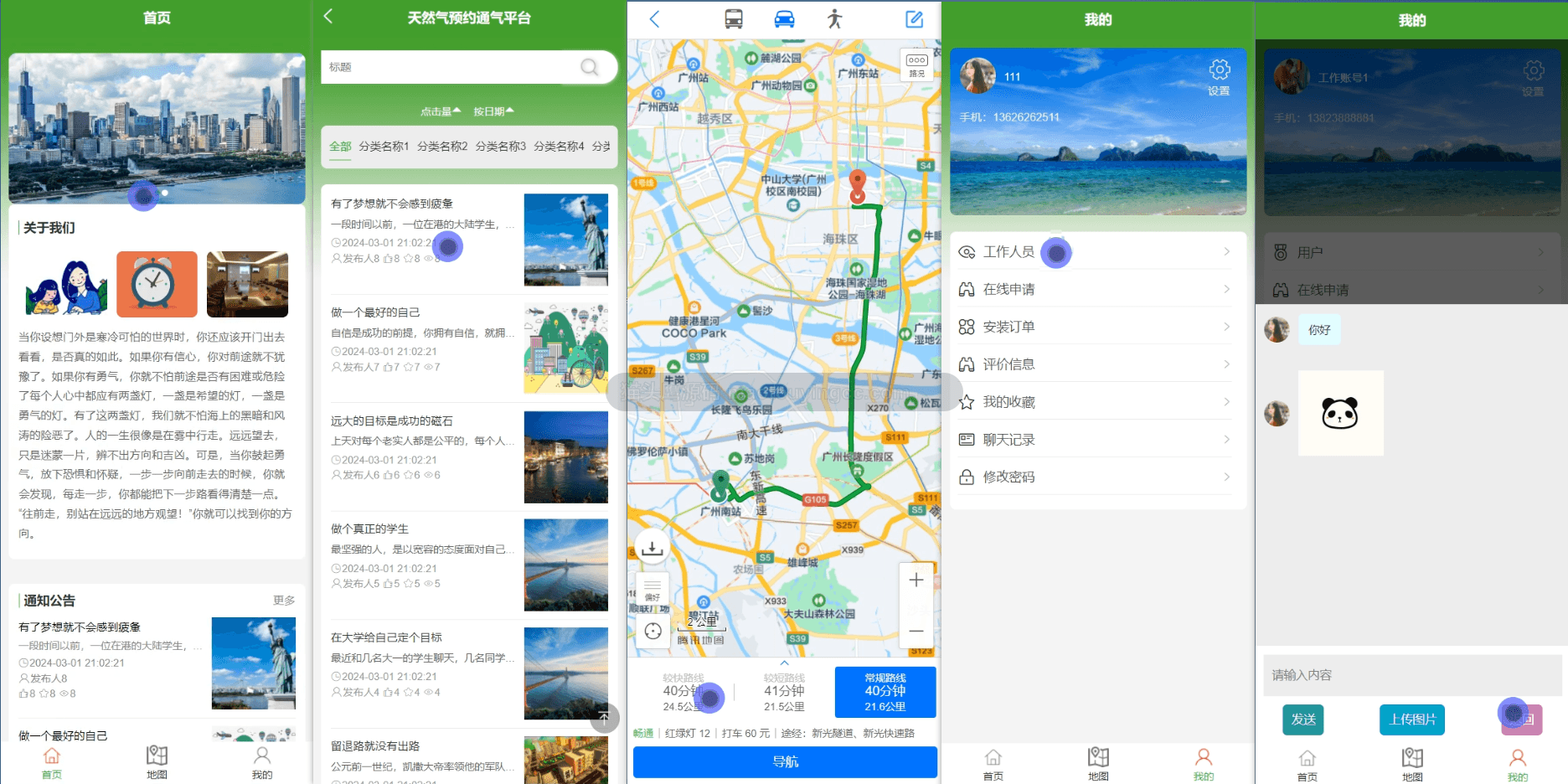Select the bus transit mode icon
Screen dimensions: 1568x784
coord(734,18)
